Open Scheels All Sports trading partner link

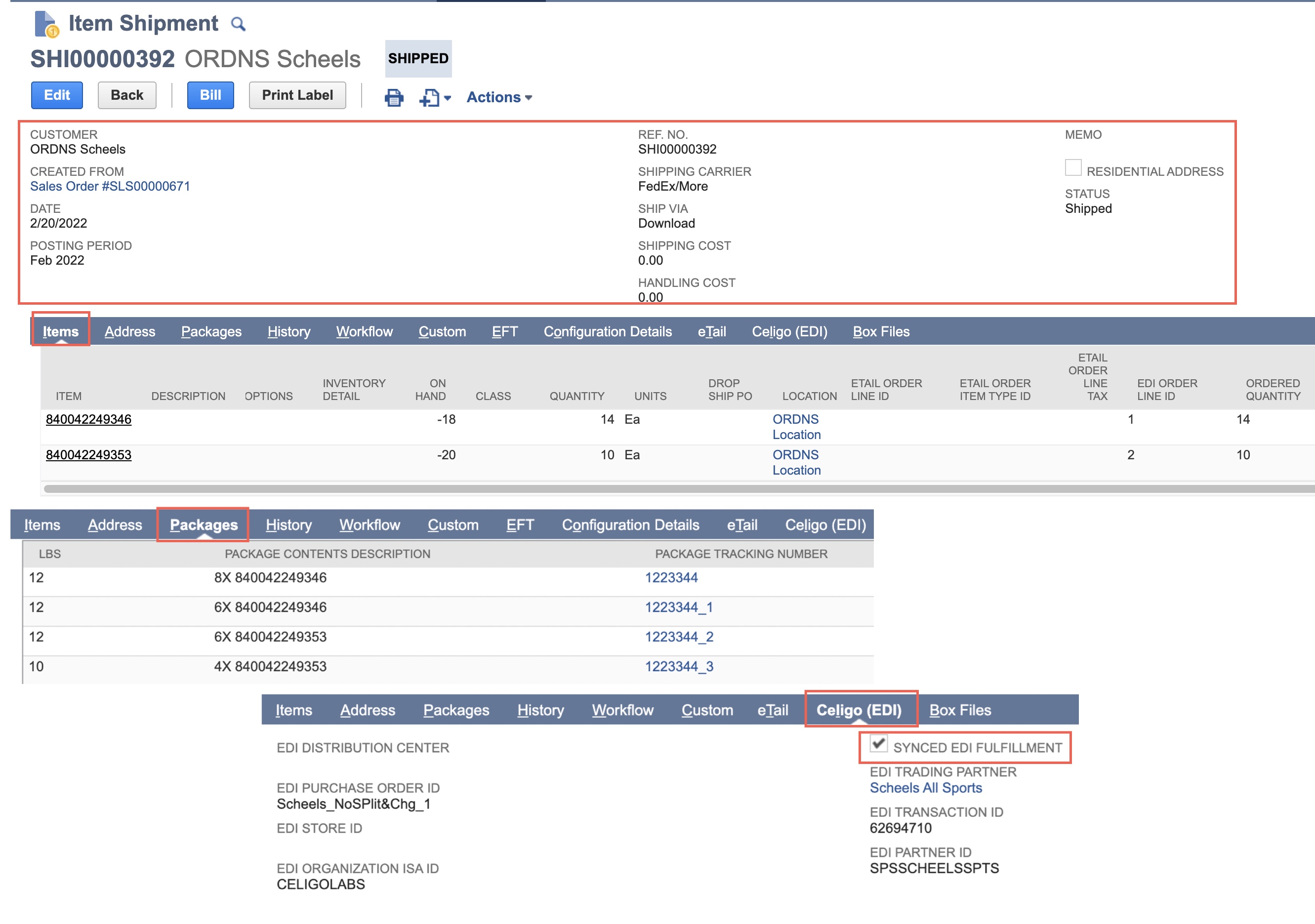click(x=926, y=788)
